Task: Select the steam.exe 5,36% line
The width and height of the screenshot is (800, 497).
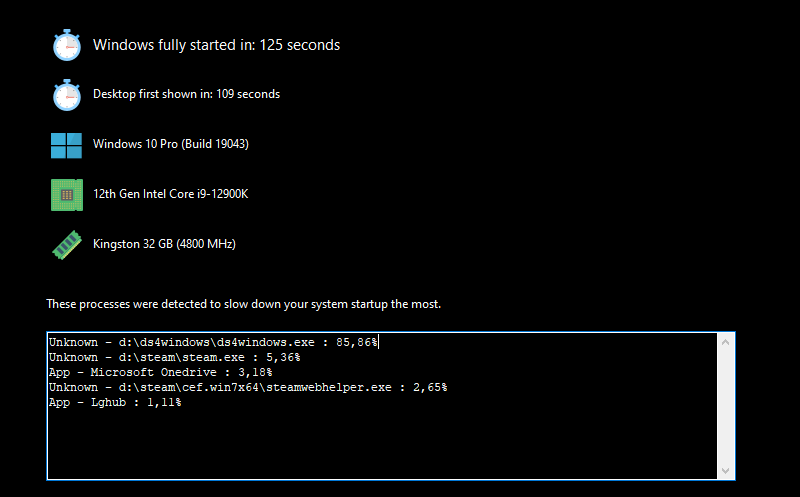Action: click(x=174, y=357)
